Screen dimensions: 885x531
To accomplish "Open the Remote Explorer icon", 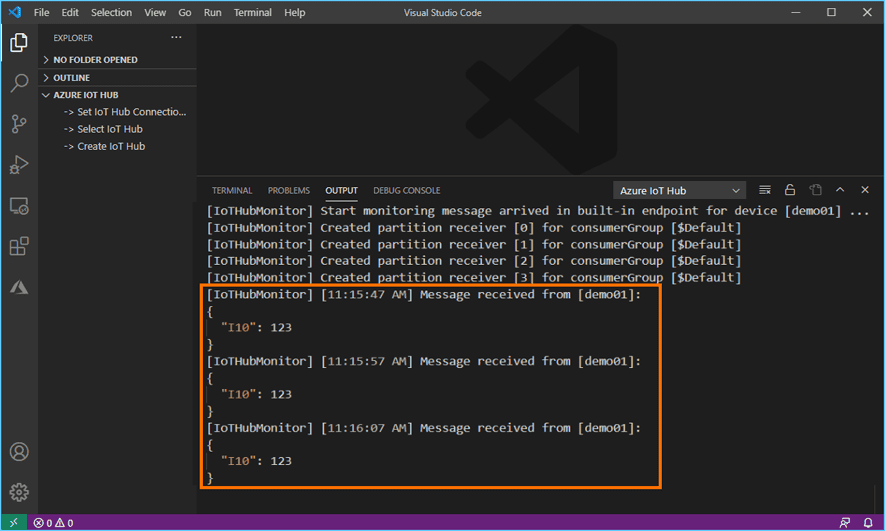I will [19, 206].
